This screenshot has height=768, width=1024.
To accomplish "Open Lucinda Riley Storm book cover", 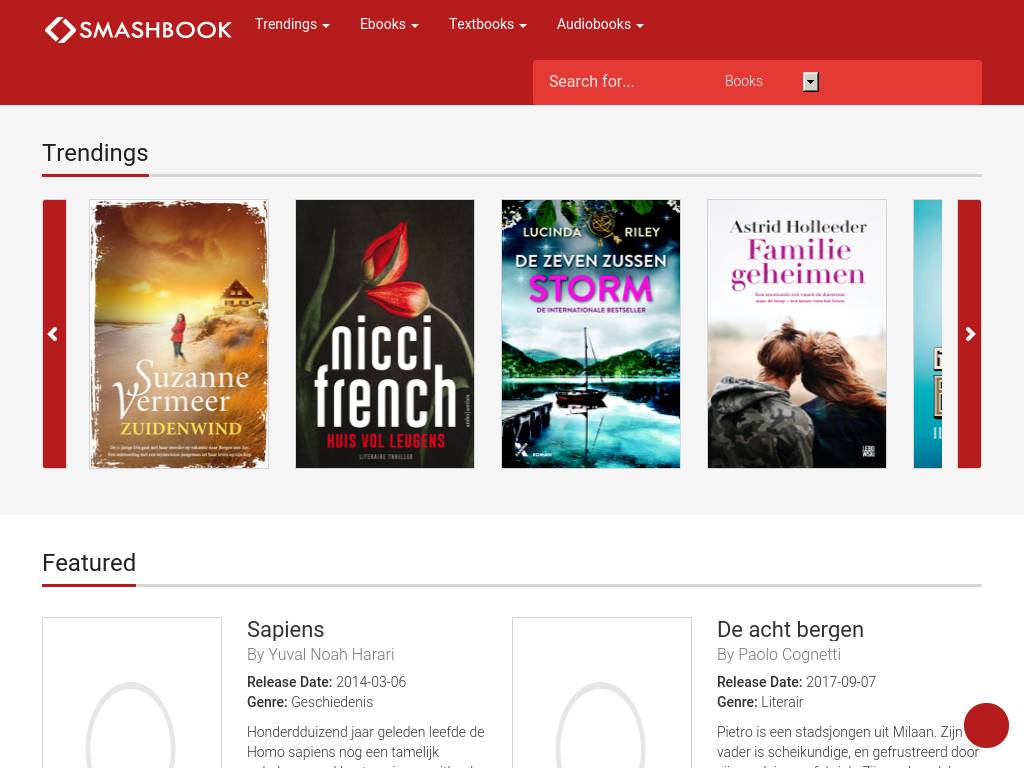I will click(591, 334).
